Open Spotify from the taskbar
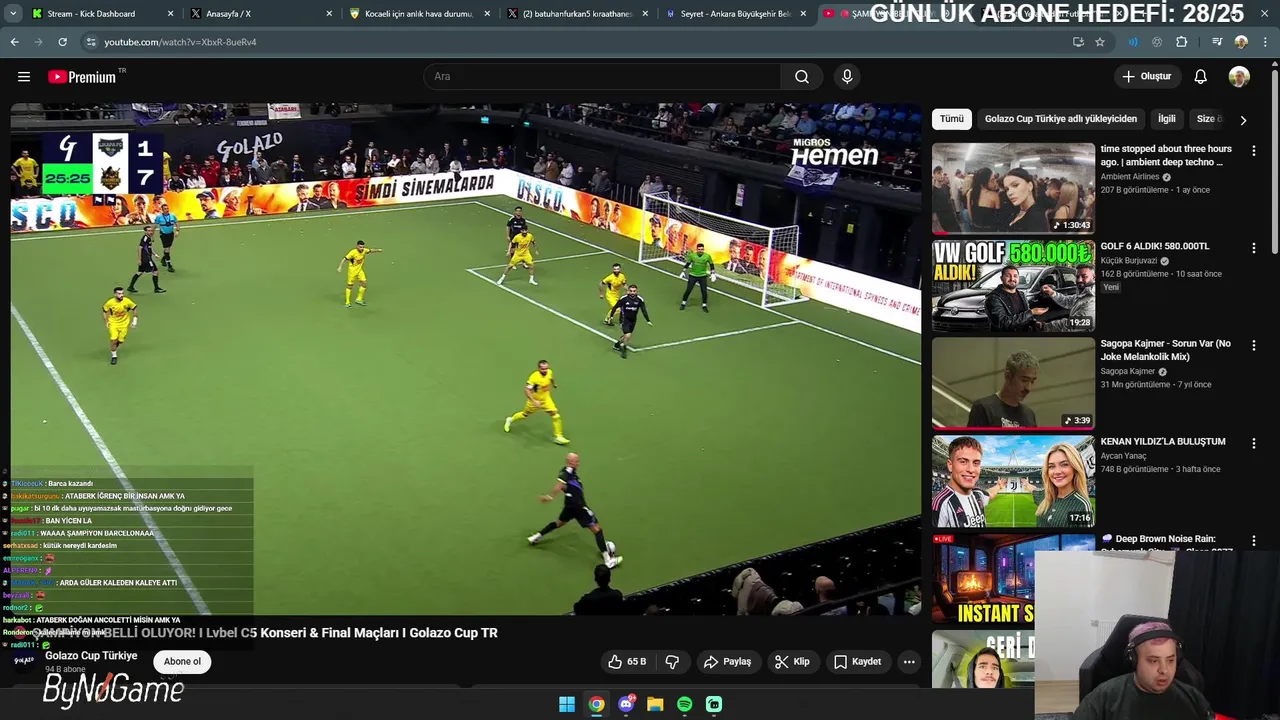Image resolution: width=1280 pixels, height=720 pixels. 684,704
